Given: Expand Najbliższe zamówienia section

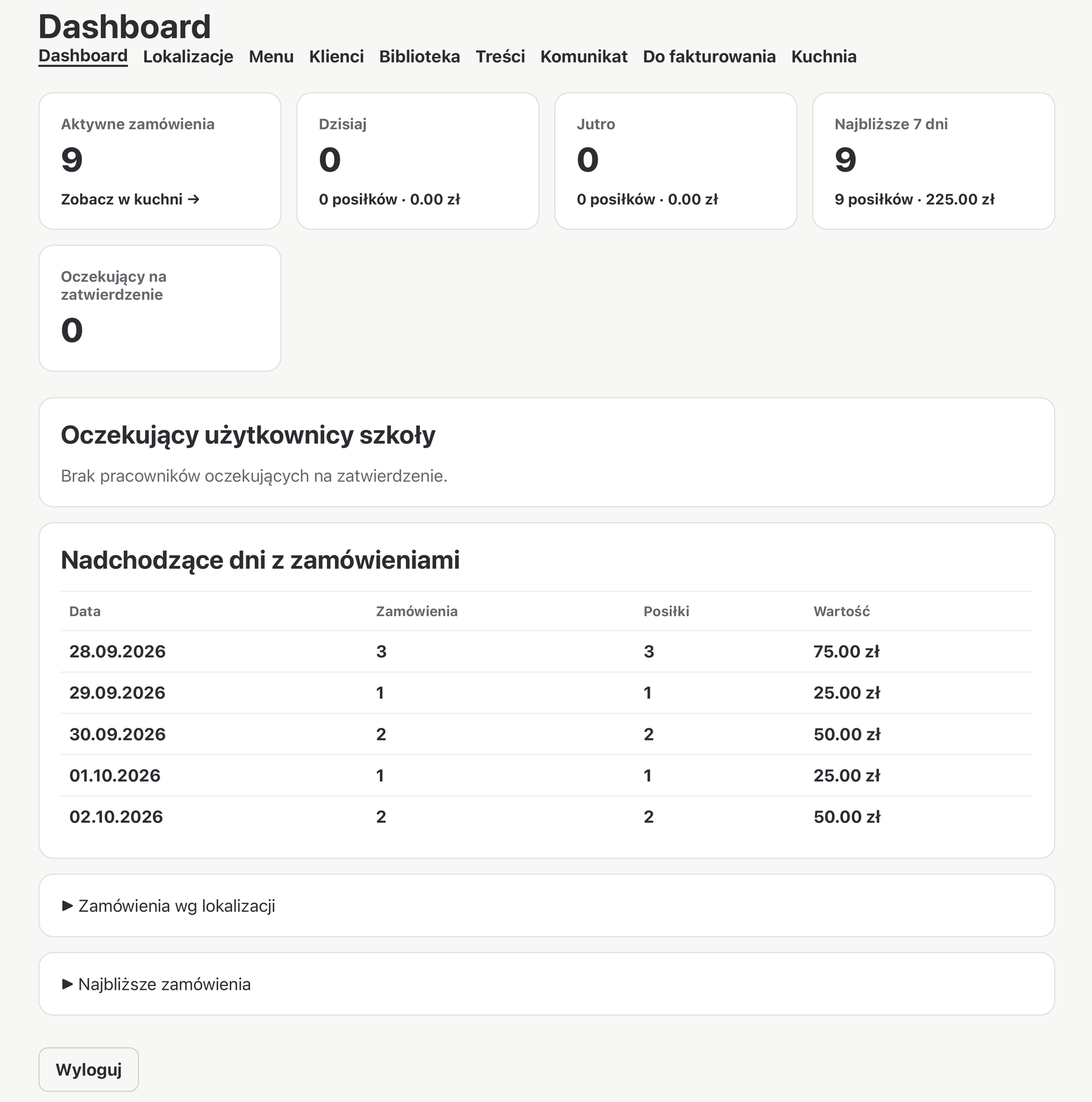Looking at the screenshot, I should (x=157, y=984).
